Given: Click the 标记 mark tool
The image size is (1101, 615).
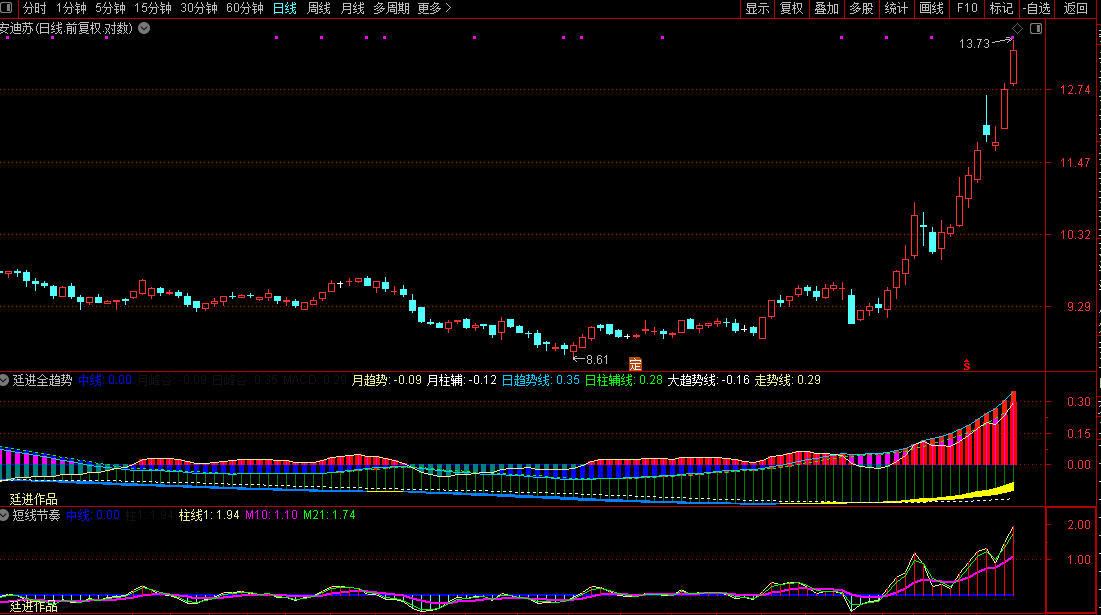Looking at the screenshot, I should click(1000, 8).
